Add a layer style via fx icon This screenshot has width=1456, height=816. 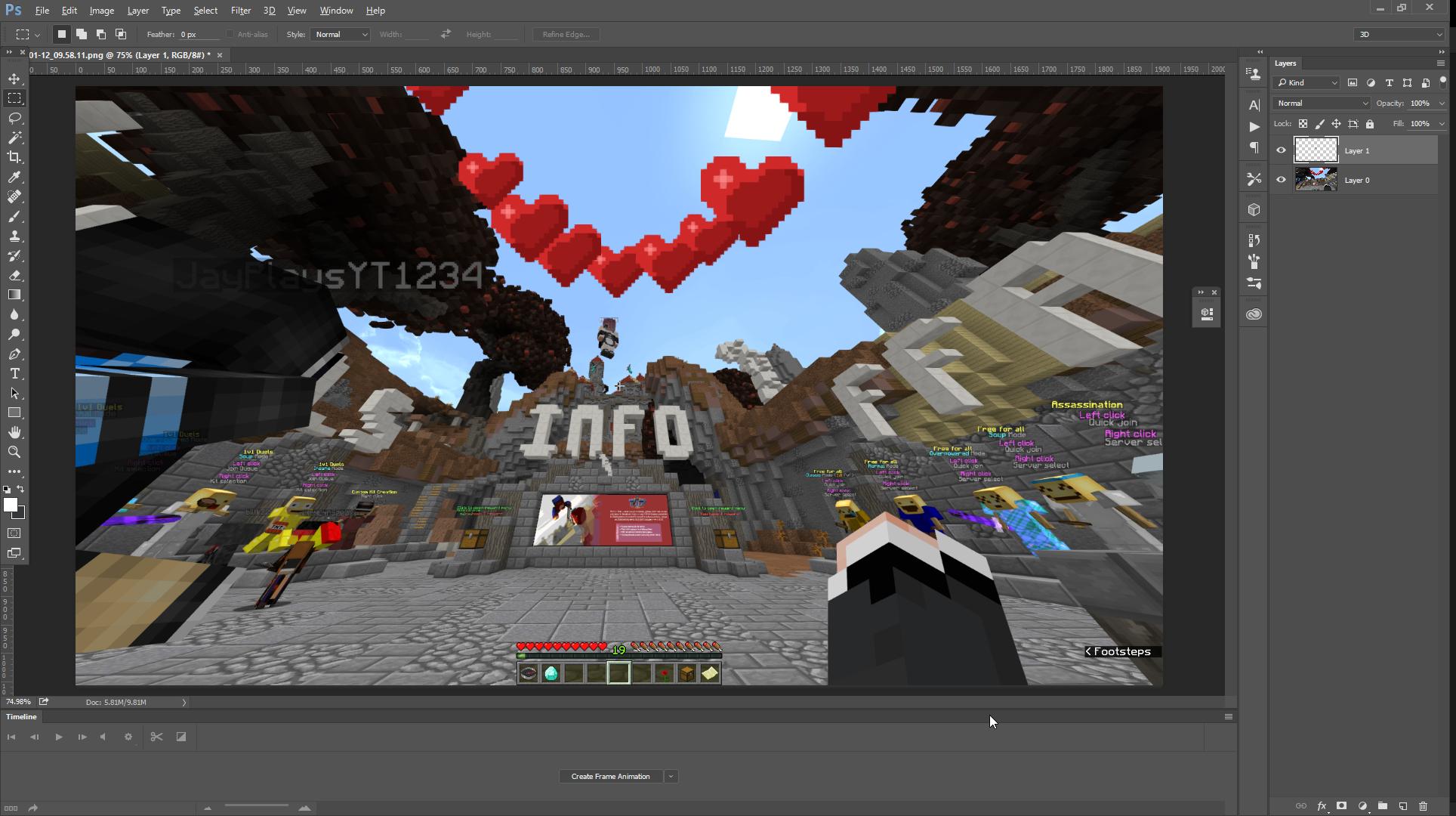point(1322,806)
